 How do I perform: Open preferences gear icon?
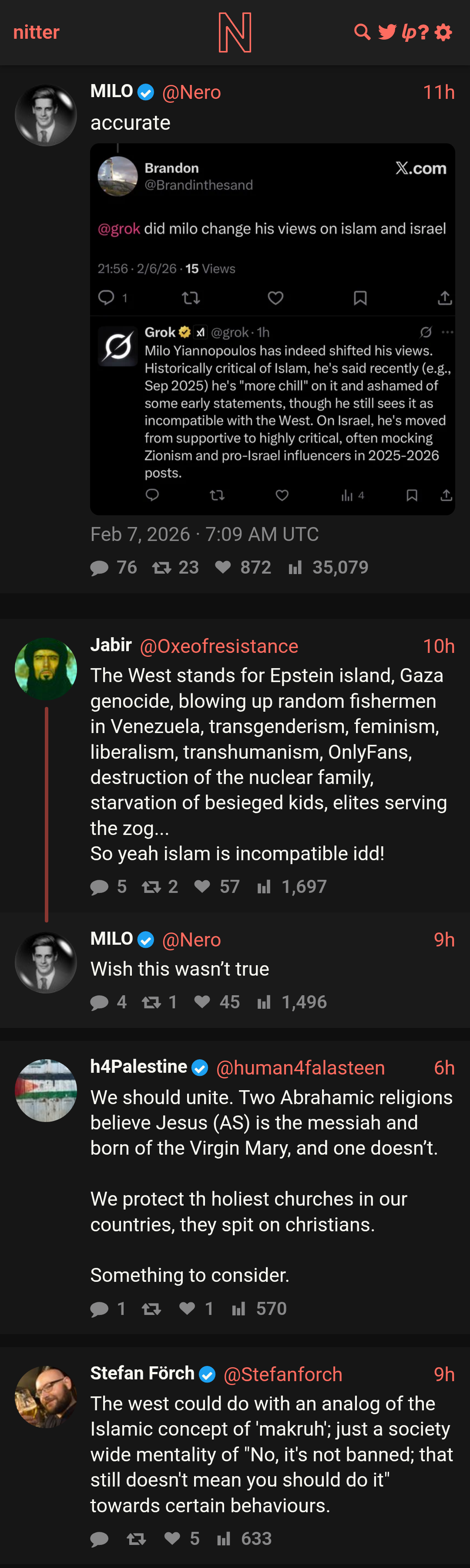click(444, 32)
